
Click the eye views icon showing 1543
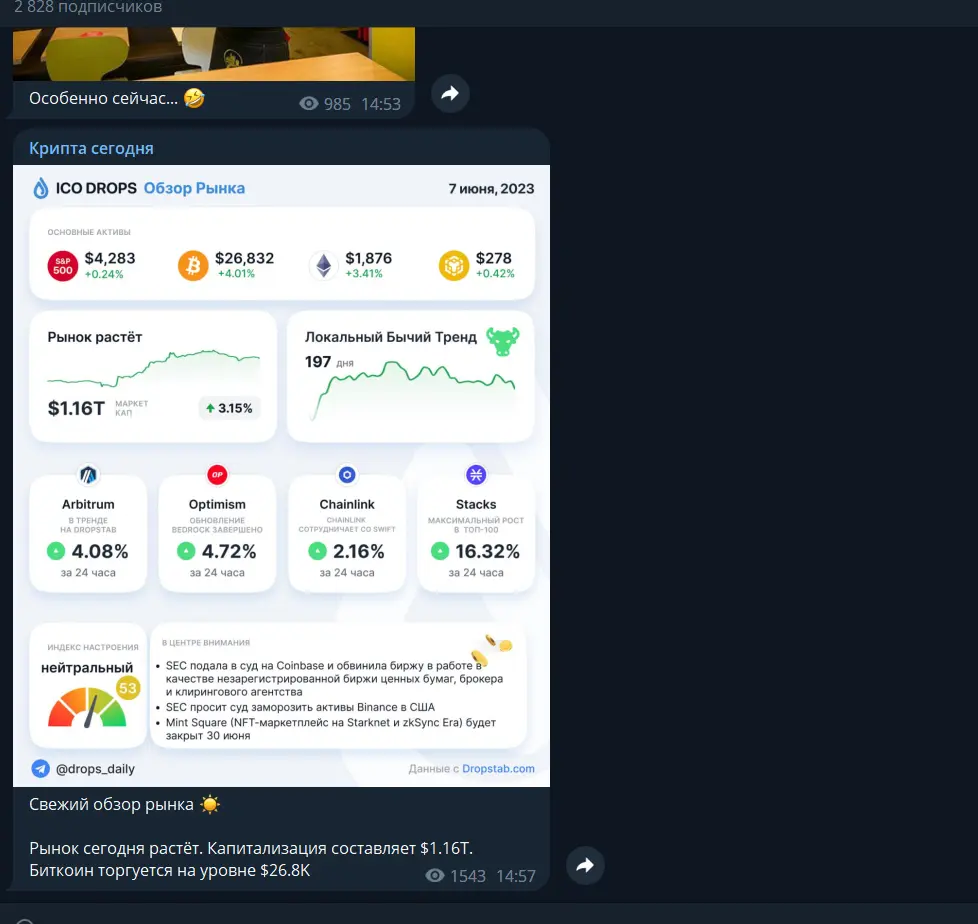(x=435, y=876)
